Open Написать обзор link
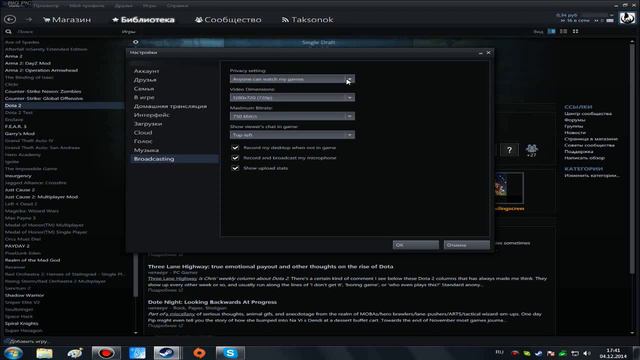The width and height of the screenshot is (640, 360). tap(584, 158)
